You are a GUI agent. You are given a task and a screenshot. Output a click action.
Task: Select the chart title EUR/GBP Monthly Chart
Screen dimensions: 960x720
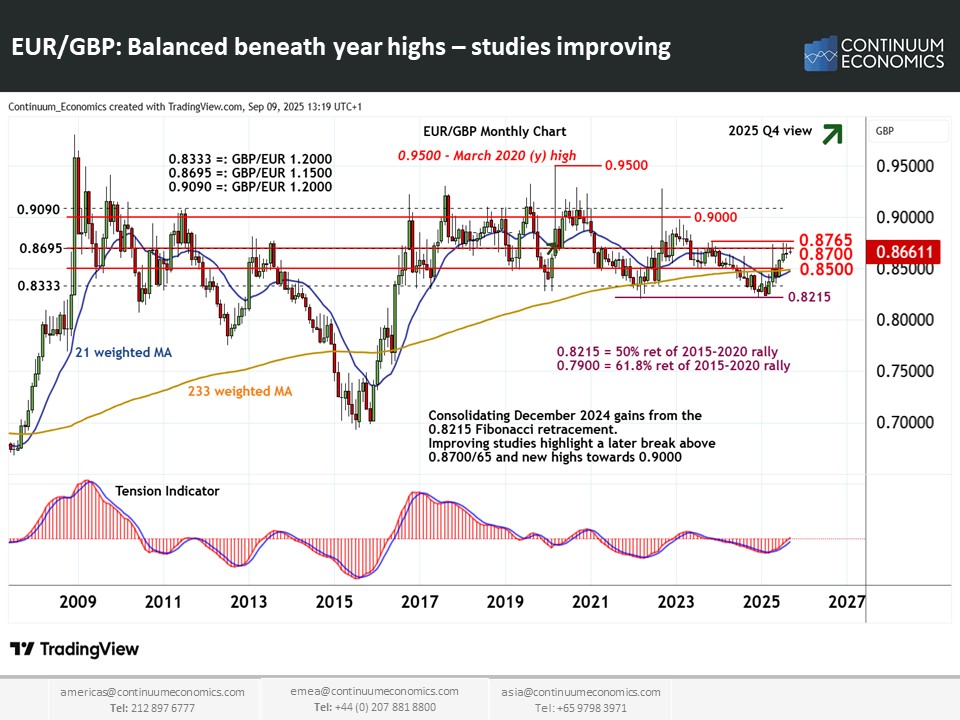[495, 132]
